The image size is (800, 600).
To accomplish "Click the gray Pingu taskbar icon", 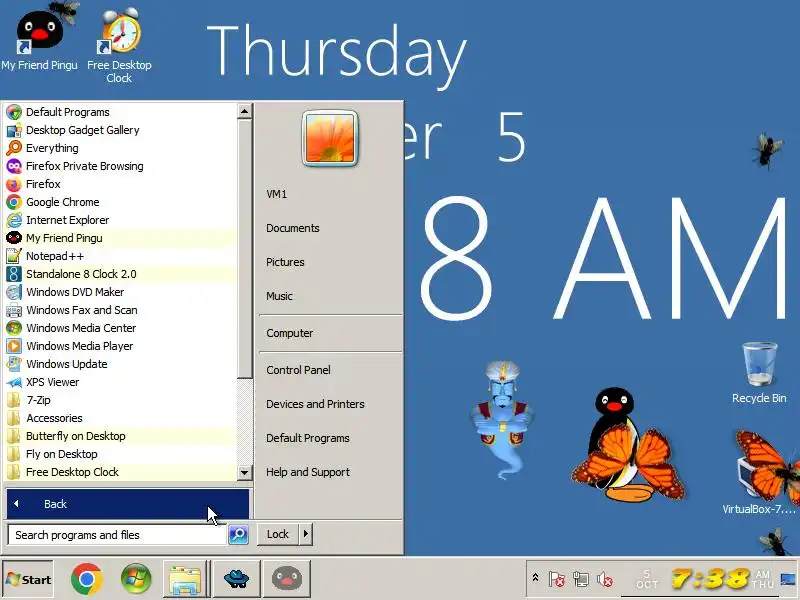I will [x=287, y=579].
